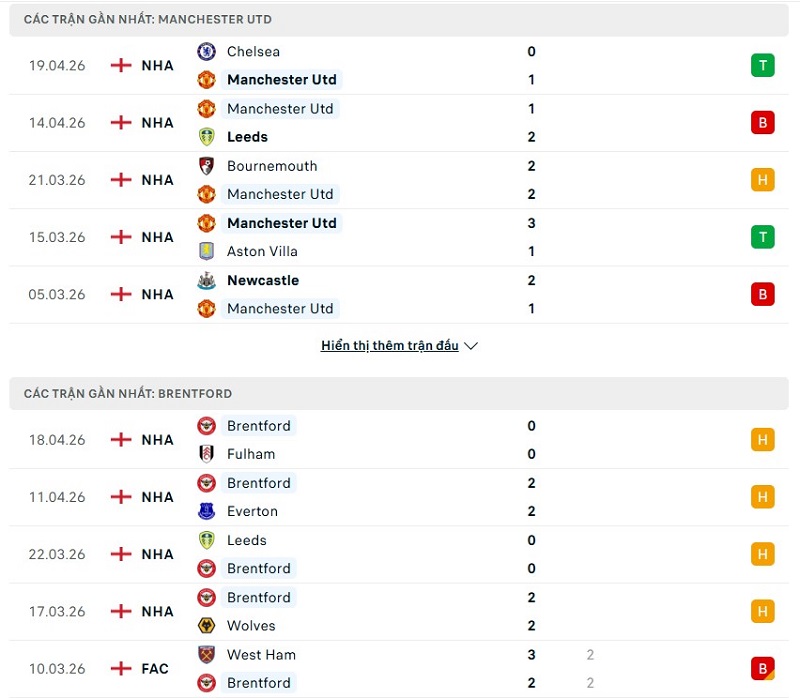Select the Everton club badge
800x698 pixels.
point(207,511)
